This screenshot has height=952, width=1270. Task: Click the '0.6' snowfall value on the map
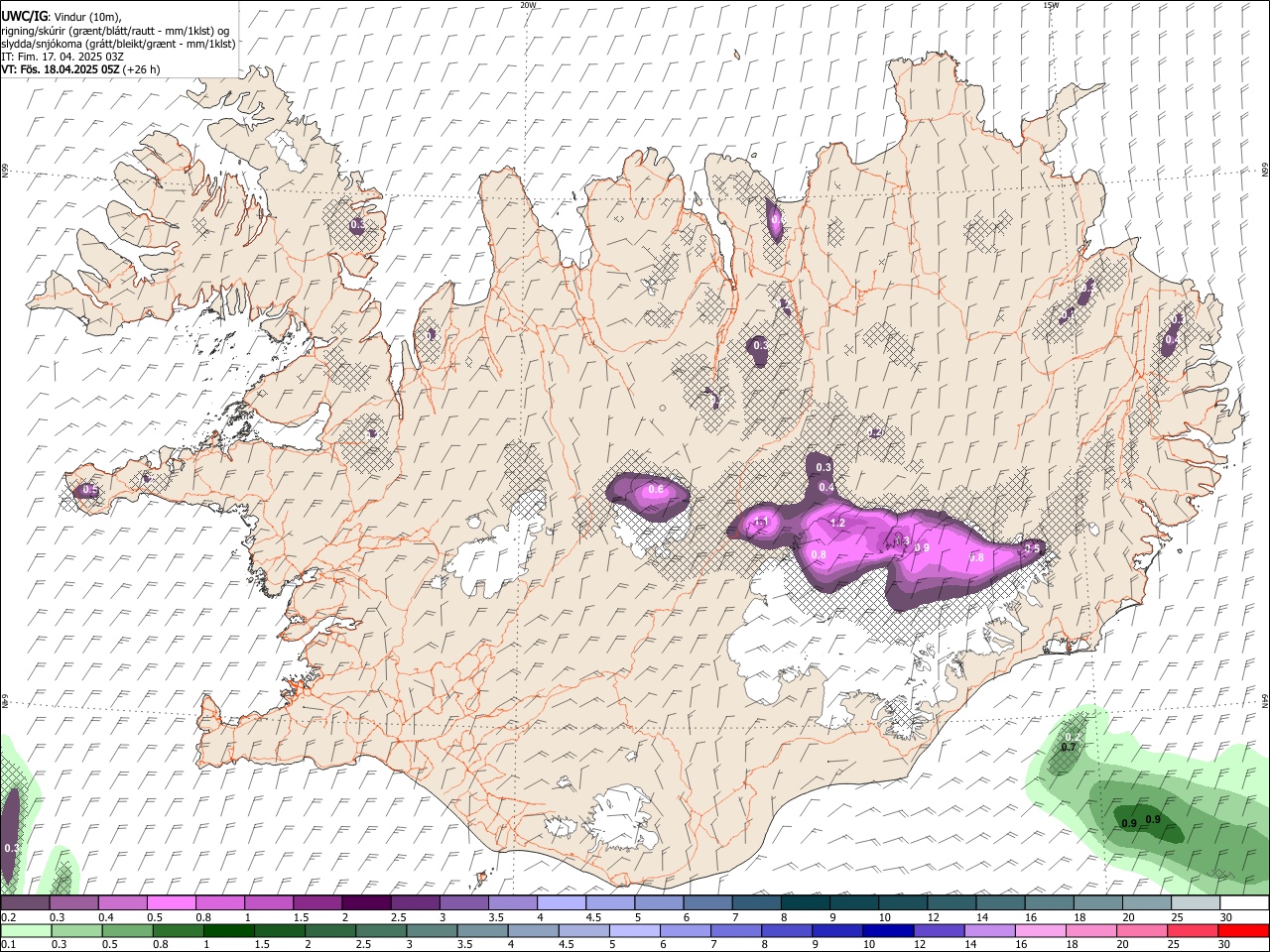point(655,489)
